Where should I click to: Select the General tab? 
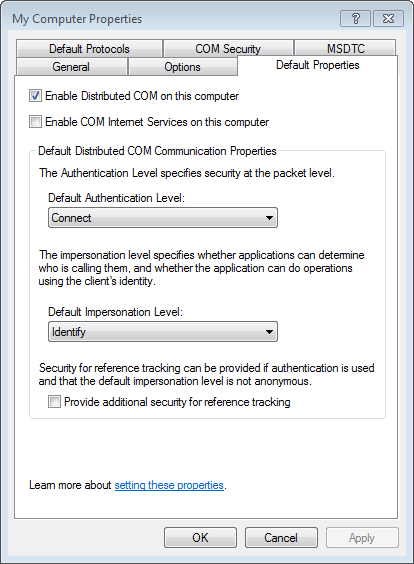click(71, 67)
